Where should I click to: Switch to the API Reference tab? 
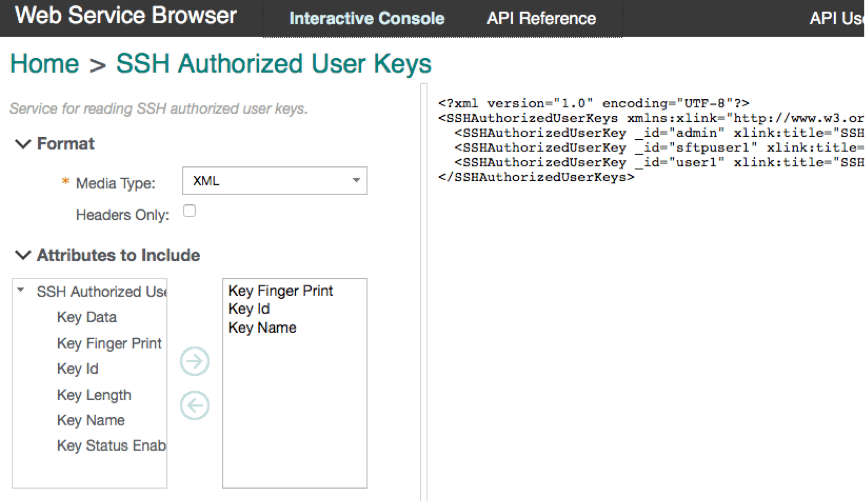tap(541, 19)
